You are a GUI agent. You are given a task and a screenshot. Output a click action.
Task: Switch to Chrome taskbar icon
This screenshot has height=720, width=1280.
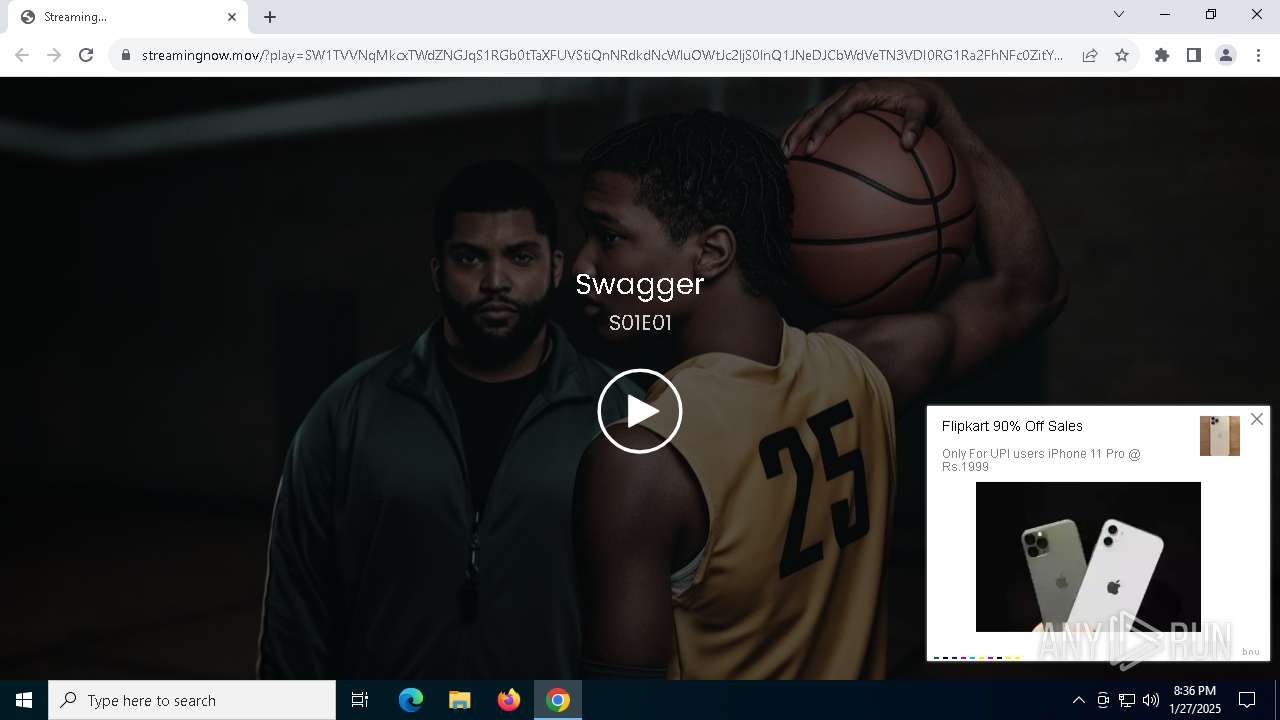[558, 700]
